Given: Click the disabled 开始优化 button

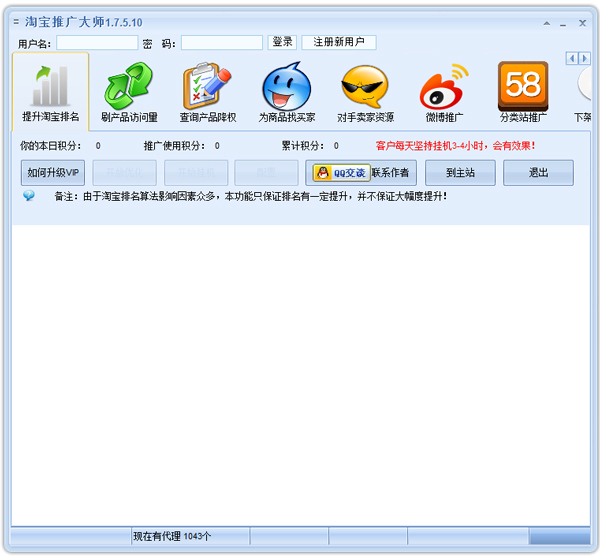Looking at the screenshot, I should 124,173.
